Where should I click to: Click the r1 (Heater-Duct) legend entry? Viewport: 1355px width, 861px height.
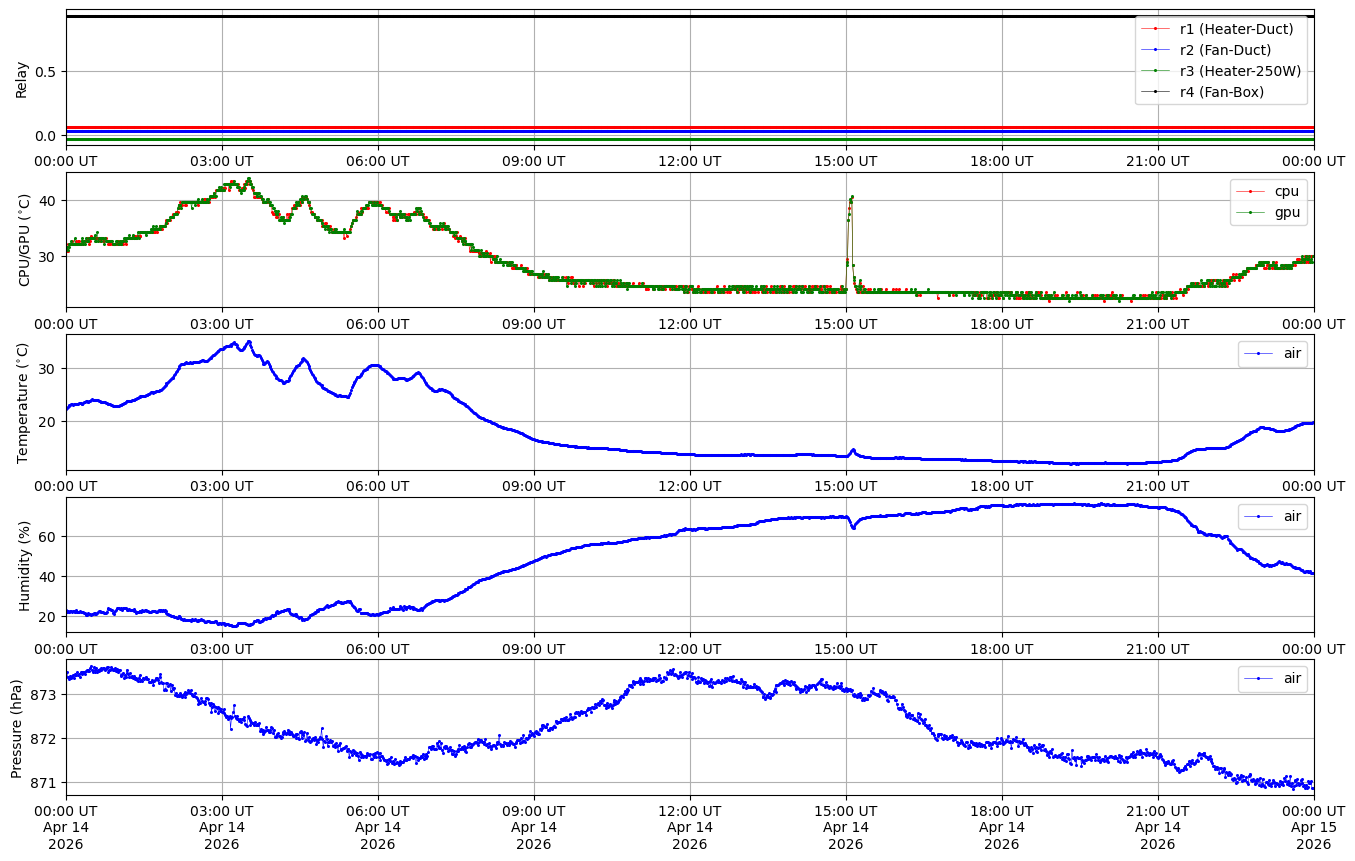click(1236, 29)
